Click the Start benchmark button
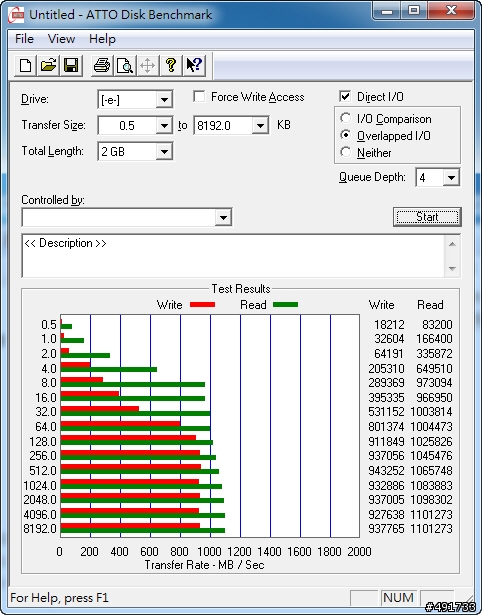 click(427, 217)
